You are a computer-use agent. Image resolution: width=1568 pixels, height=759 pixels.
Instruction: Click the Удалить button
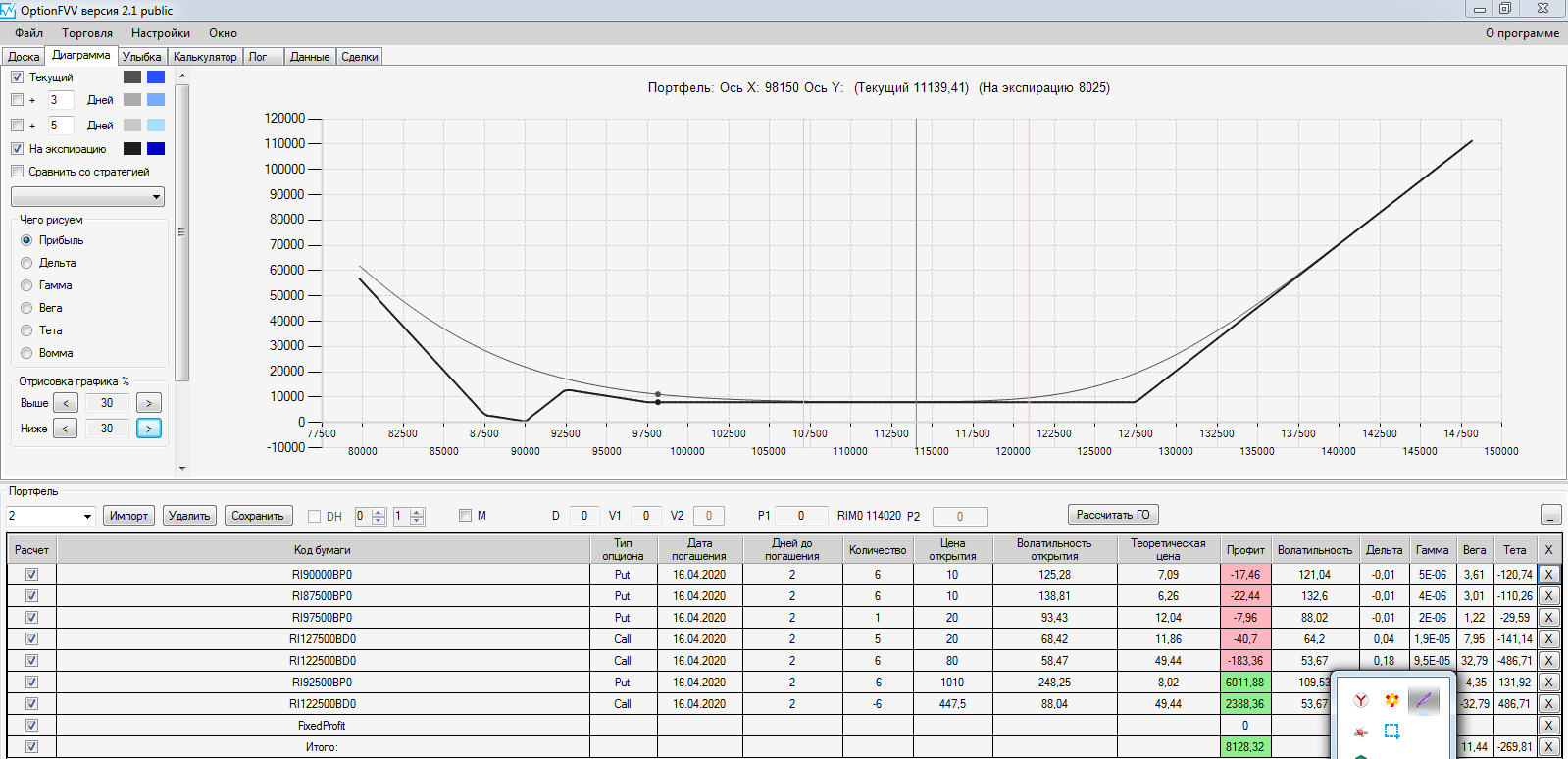189,516
